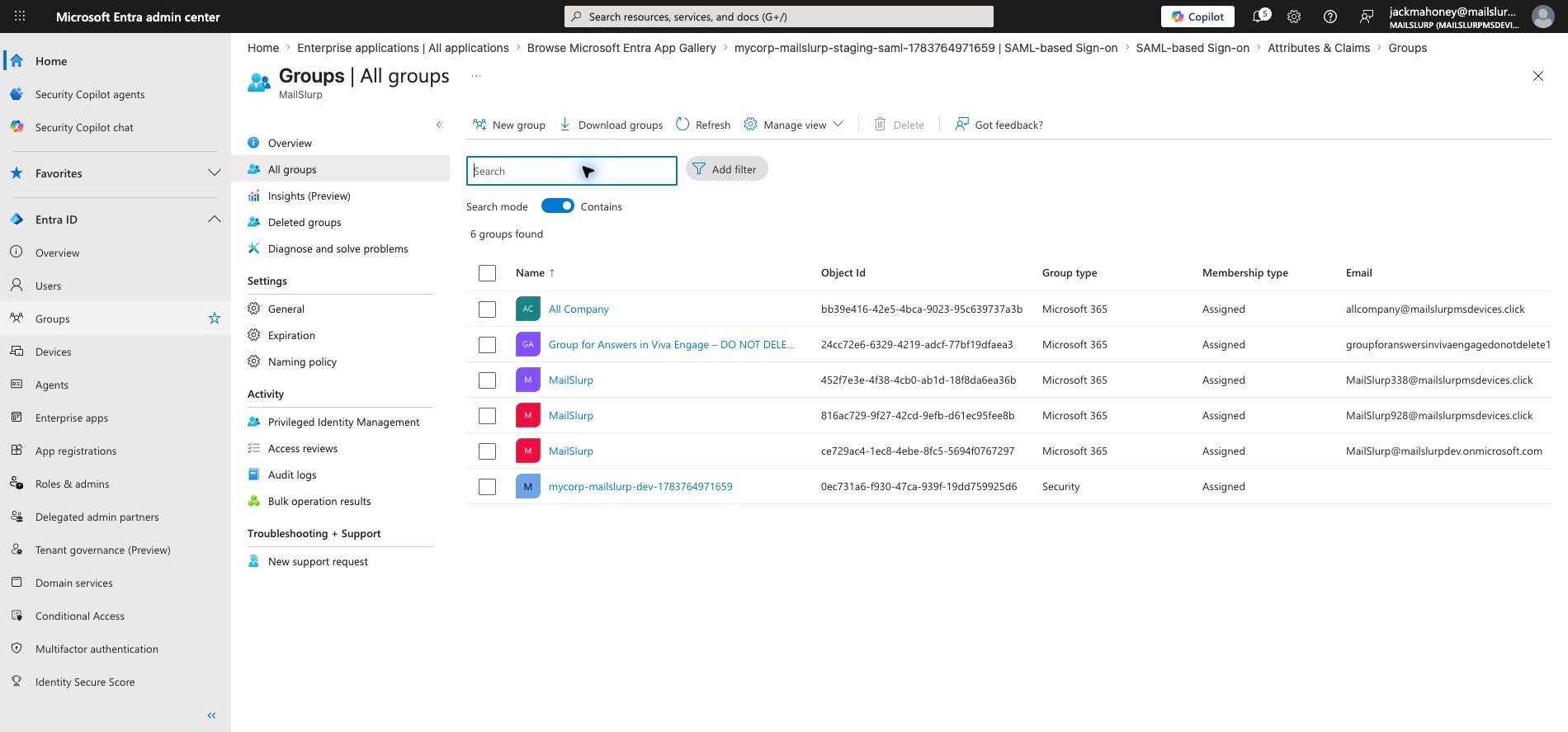Collapse the Entra ID section chevron
This screenshot has height=732, width=1568.
[215, 220]
